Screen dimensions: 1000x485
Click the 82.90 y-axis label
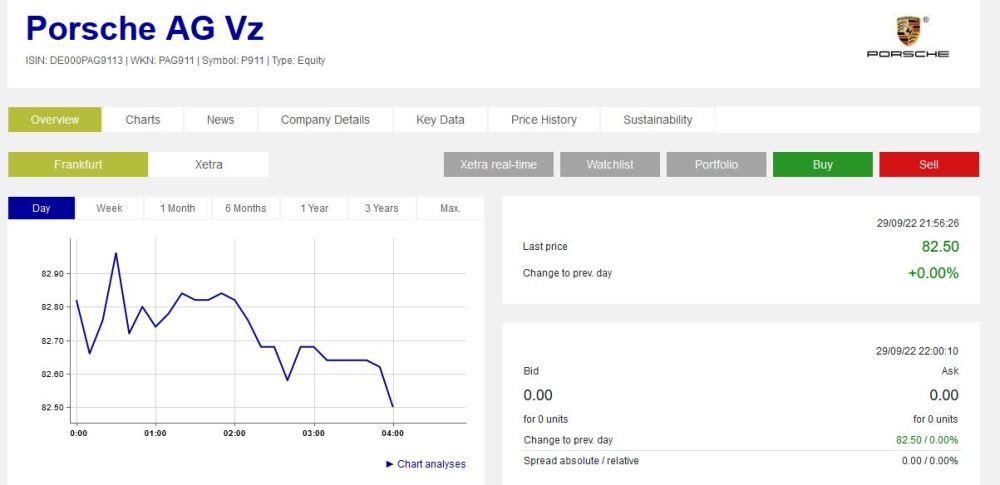point(52,274)
